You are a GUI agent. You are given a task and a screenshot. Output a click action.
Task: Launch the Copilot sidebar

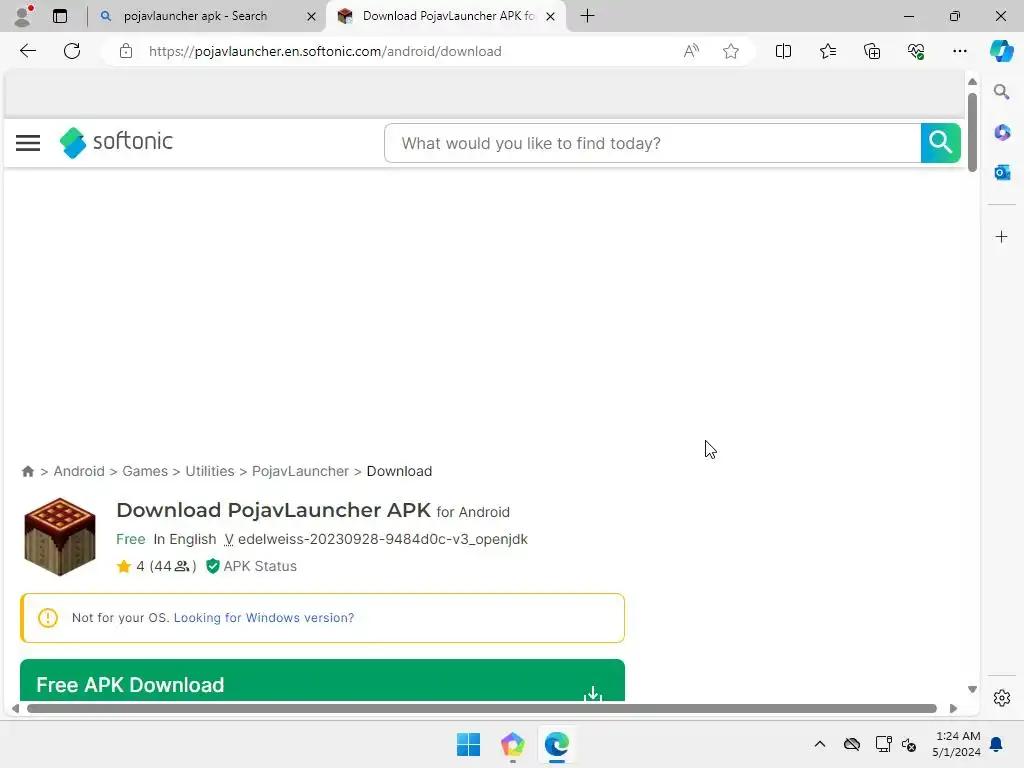[x=1001, y=51]
